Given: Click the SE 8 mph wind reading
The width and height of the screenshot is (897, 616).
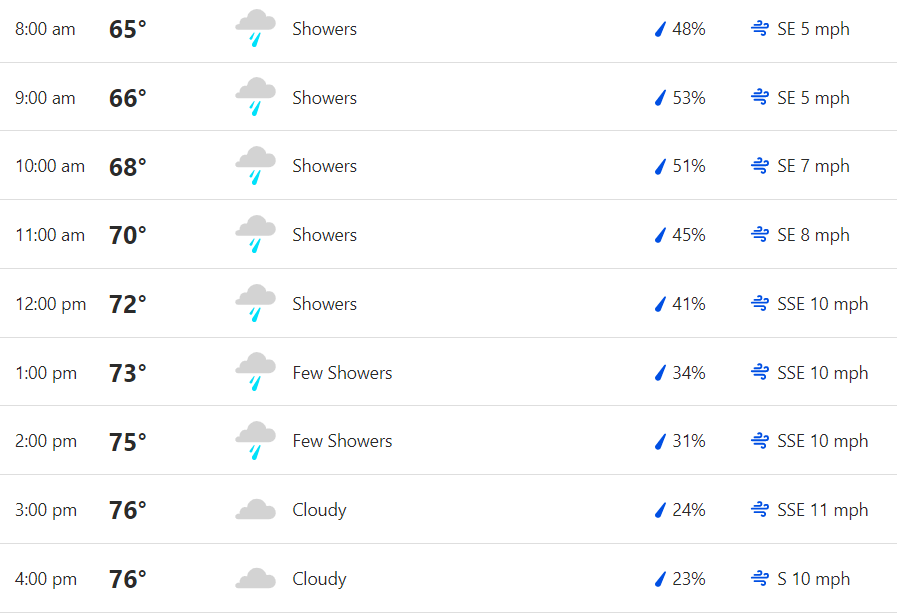Looking at the screenshot, I should pyautogui.click(x=813, y=235).
